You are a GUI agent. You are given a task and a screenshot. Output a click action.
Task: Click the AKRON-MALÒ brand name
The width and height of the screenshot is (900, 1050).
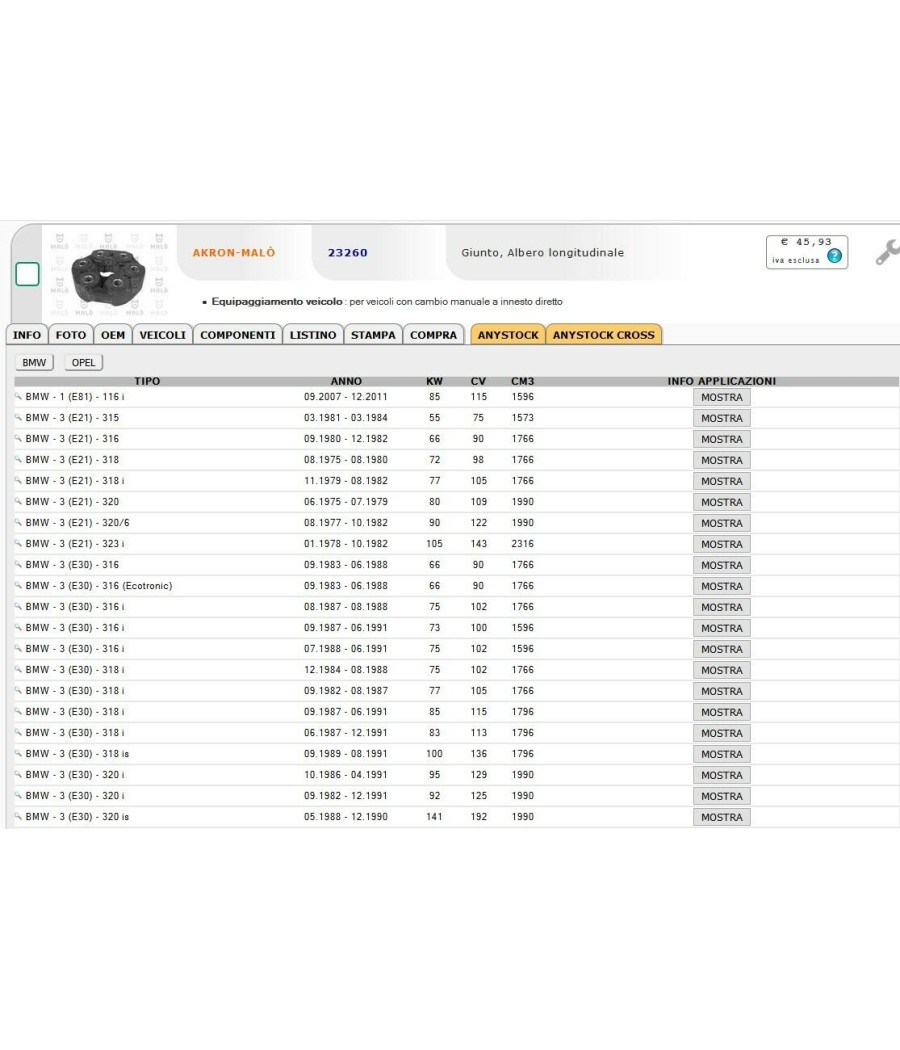234,252
